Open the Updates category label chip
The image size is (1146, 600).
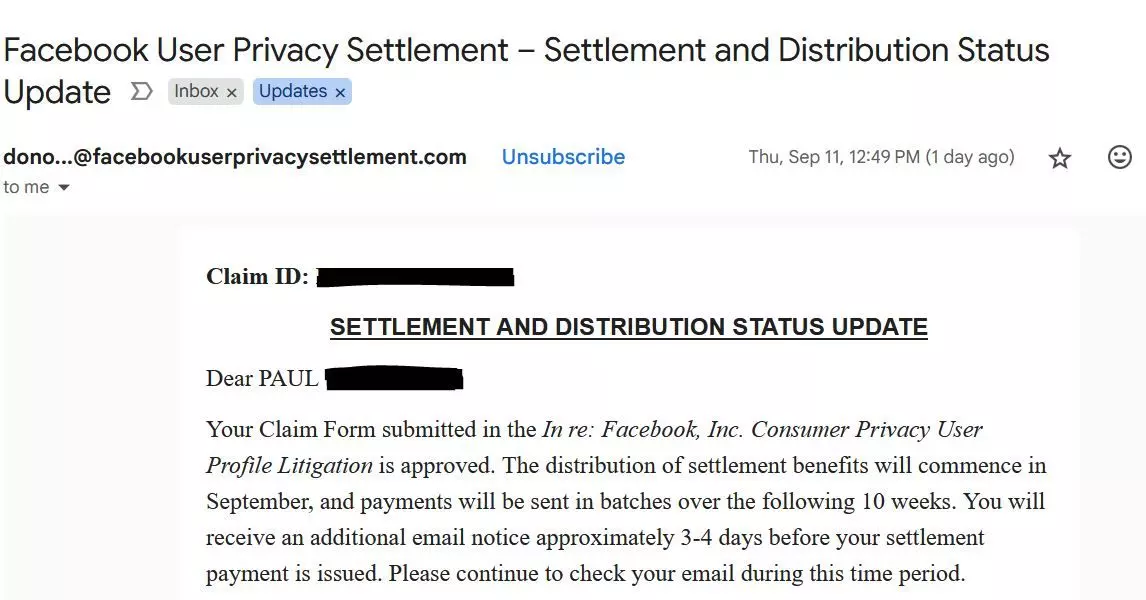(x=292, y=92)
